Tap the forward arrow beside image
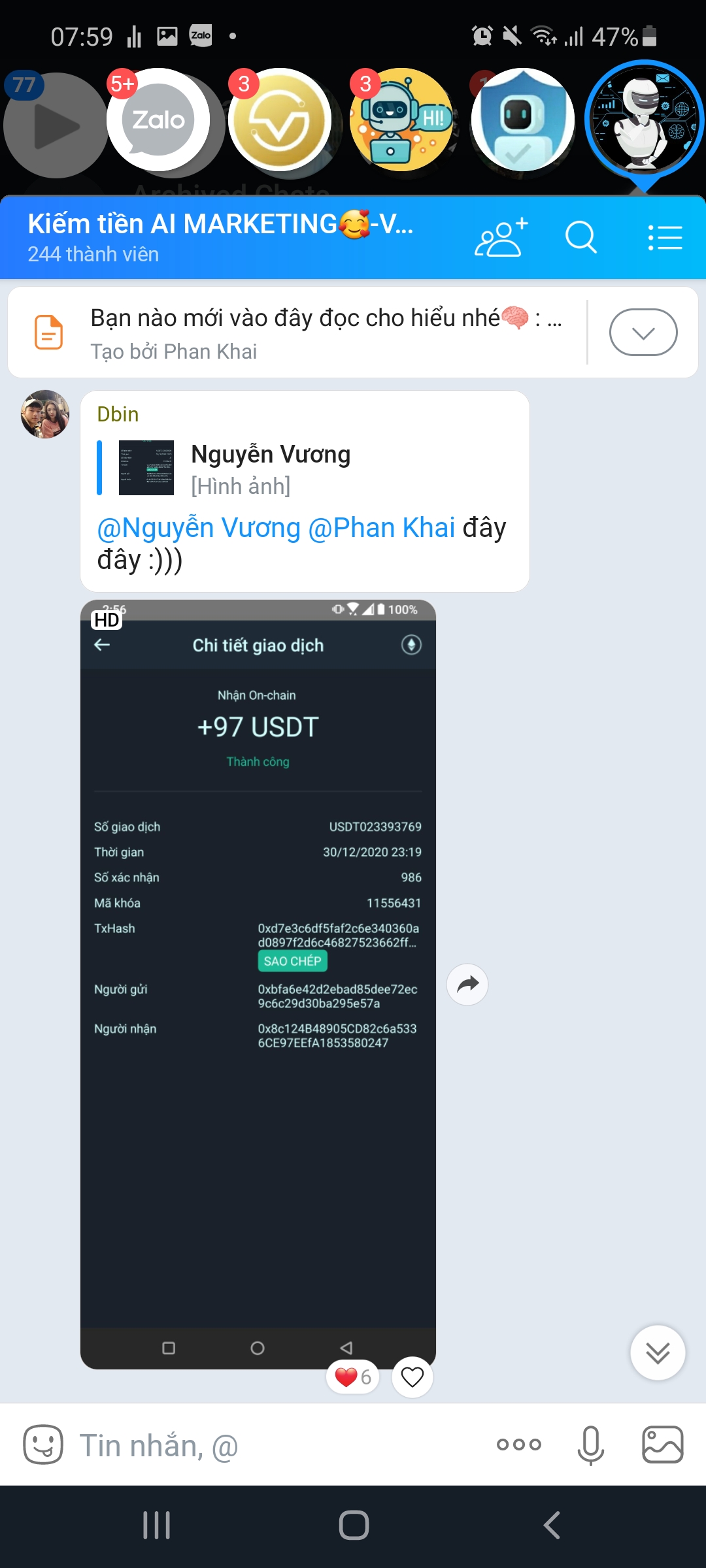 [467, 984]
